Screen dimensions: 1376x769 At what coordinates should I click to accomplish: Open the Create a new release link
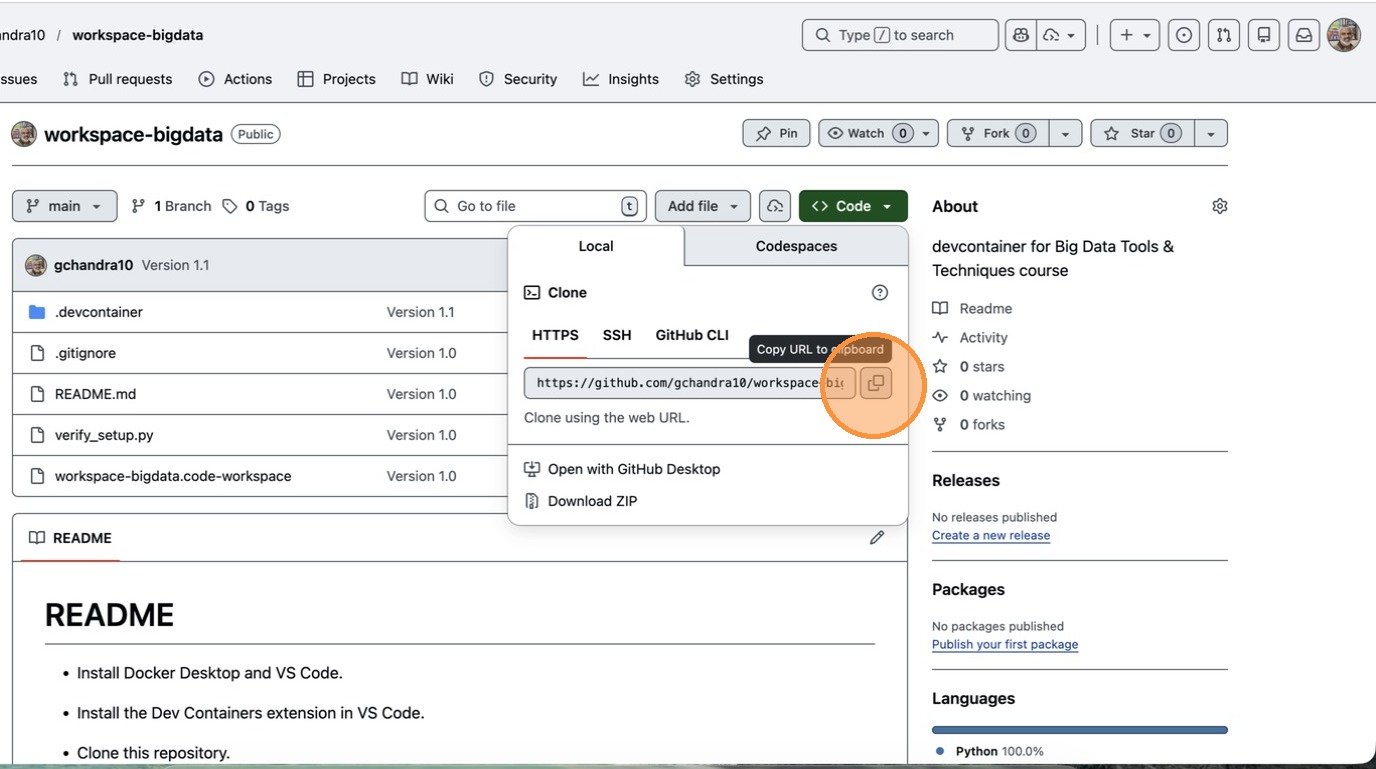click(990, 535)
